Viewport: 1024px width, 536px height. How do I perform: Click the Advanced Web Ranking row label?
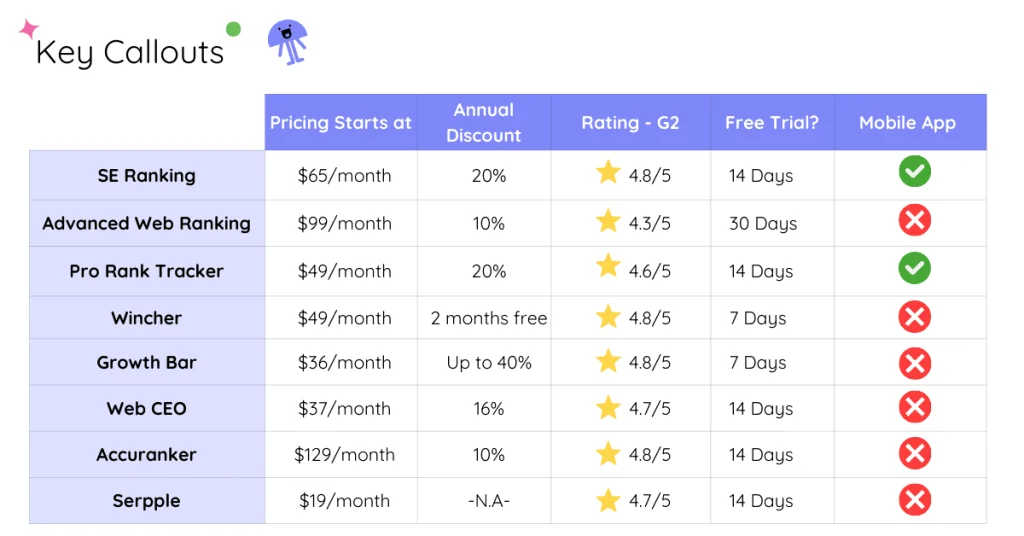click(x=146, y=223)
